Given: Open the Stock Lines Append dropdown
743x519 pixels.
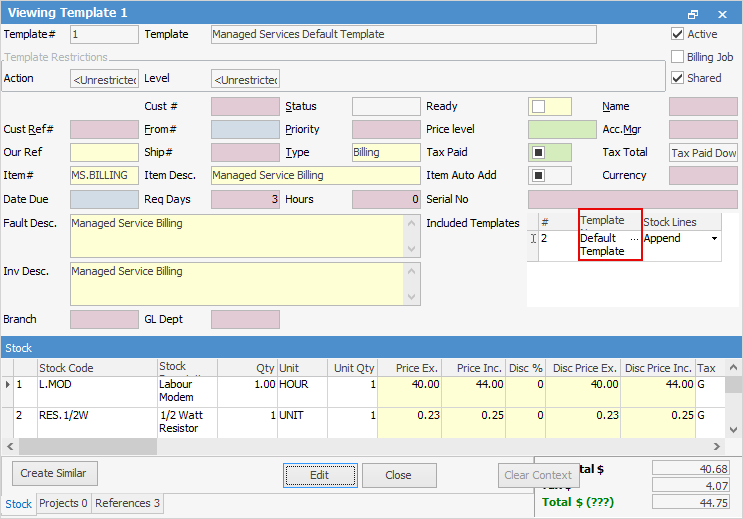Looking at the screenshot, I should [x=714, y=238].
